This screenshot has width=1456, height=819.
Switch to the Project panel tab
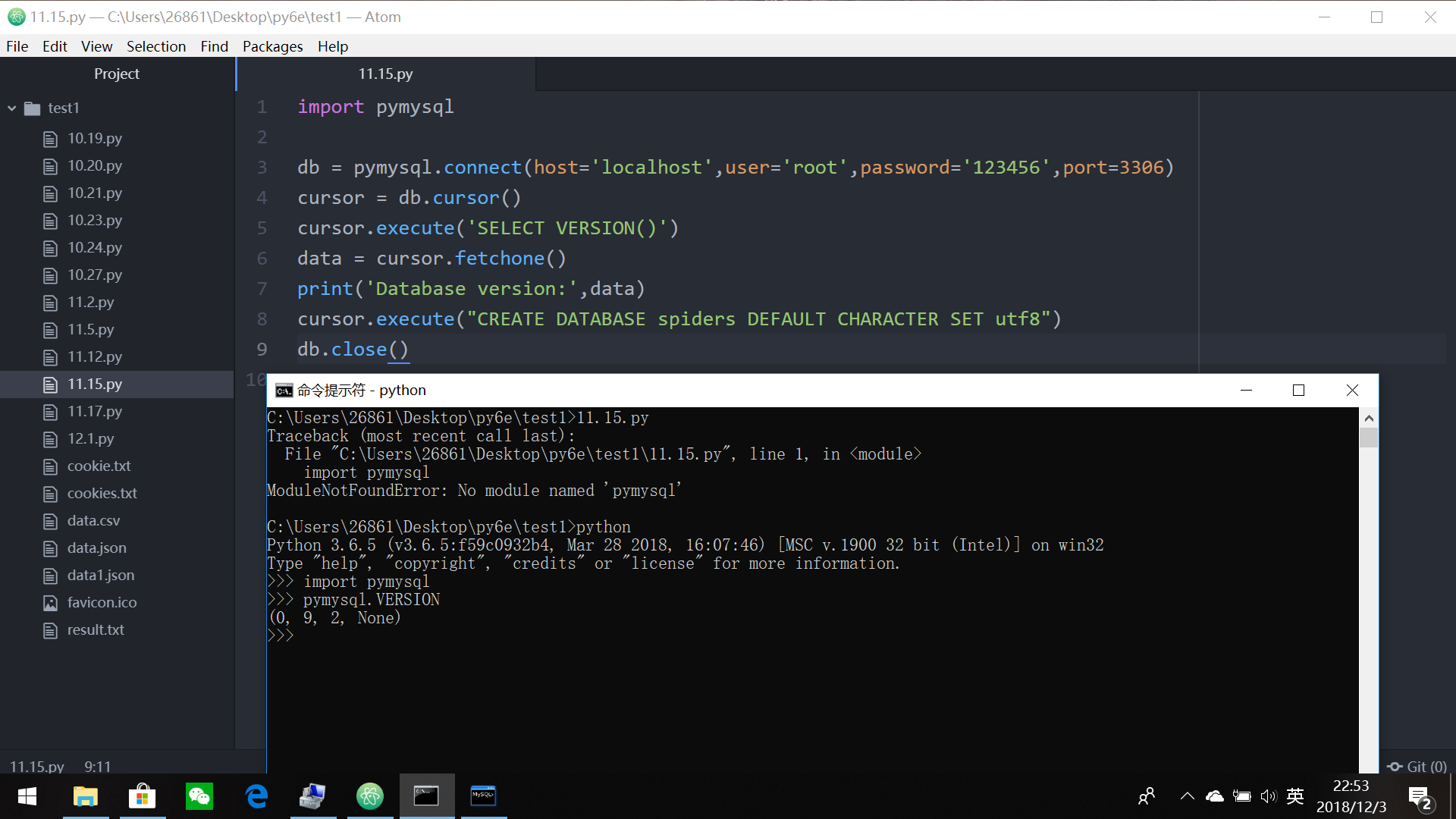click(117, 74)
